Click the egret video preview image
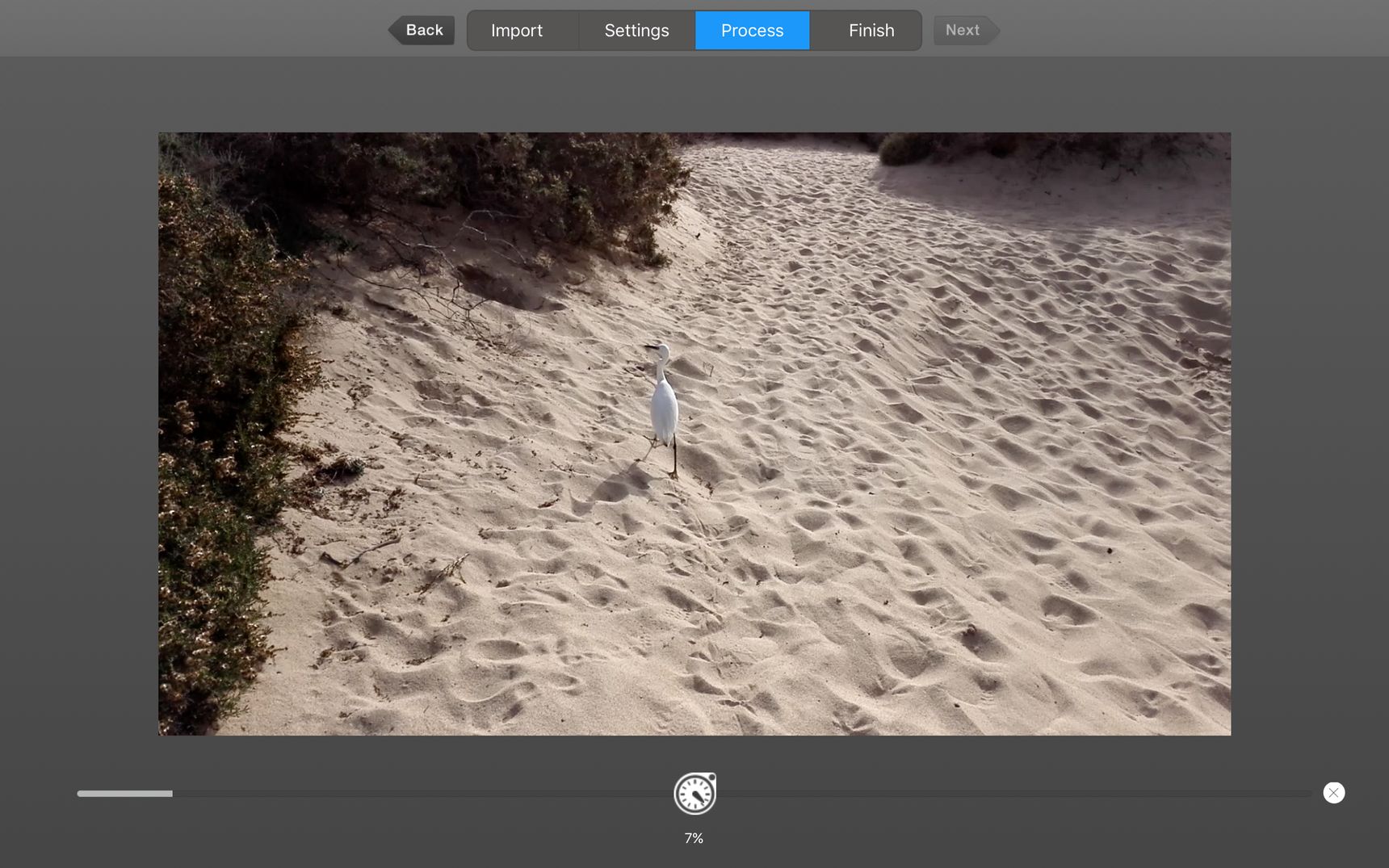1389x868 pixels. tap(694, 434)
